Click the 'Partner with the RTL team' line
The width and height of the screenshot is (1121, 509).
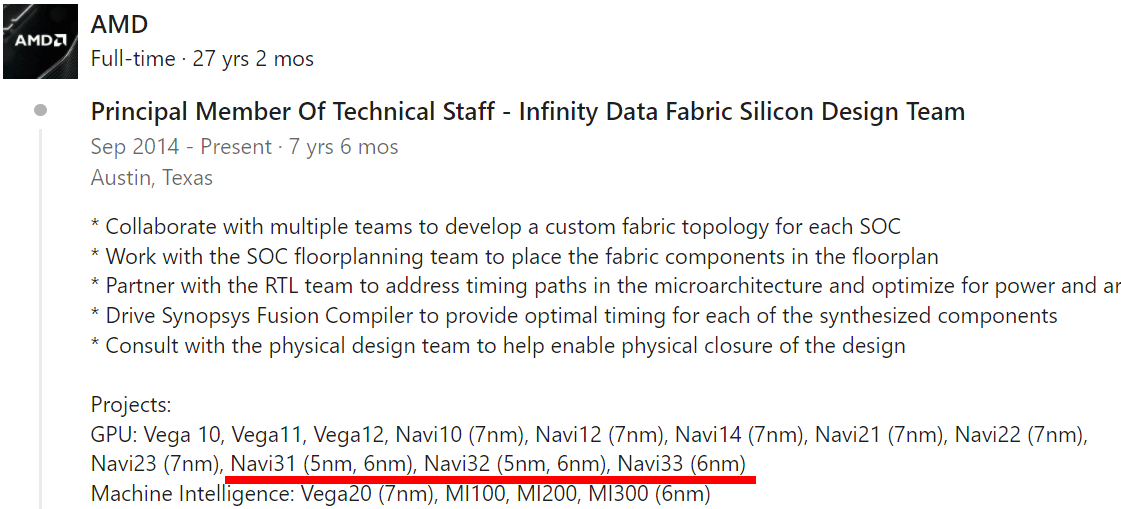(x=600, y=286)
